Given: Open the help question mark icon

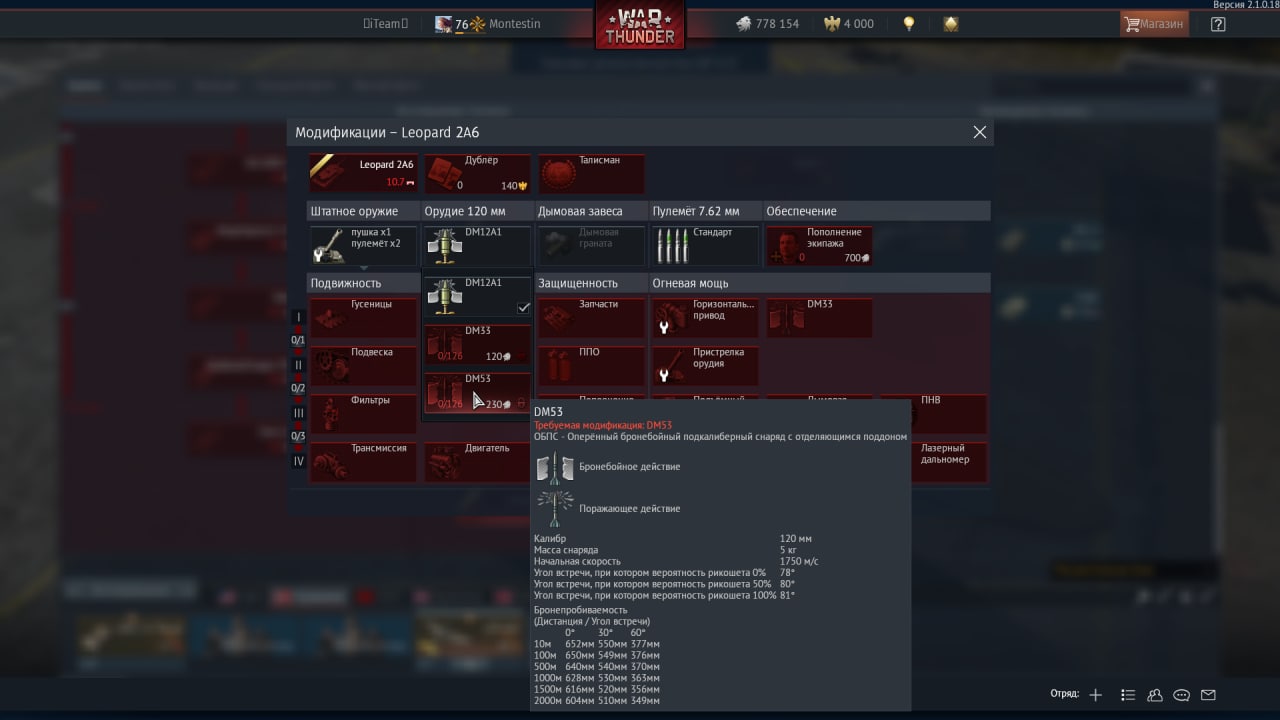Looking at the screenshot, I should click(x=1218, y=24).
